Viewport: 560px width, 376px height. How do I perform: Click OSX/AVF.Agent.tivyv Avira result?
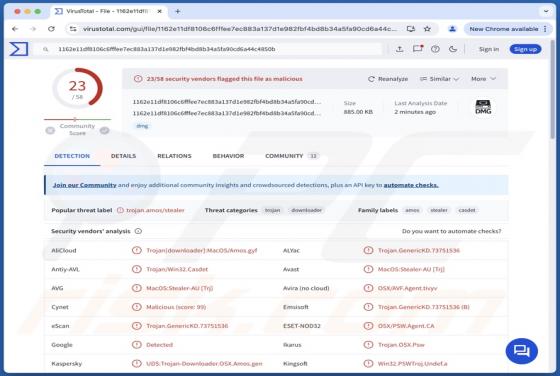coord(408,288)
